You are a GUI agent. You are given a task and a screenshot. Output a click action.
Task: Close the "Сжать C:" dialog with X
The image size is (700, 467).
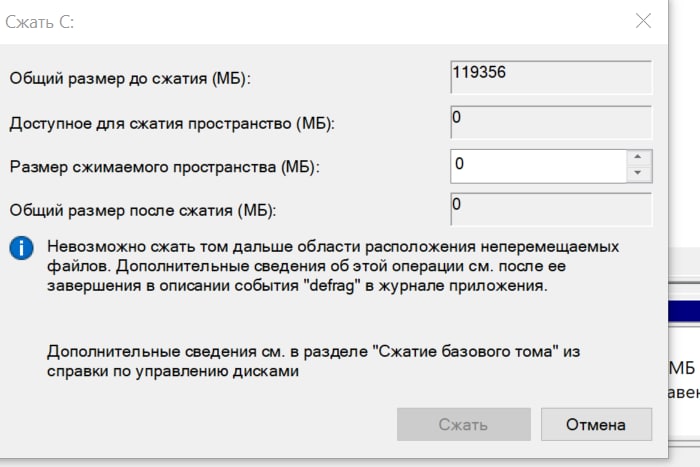pos(643,21)
